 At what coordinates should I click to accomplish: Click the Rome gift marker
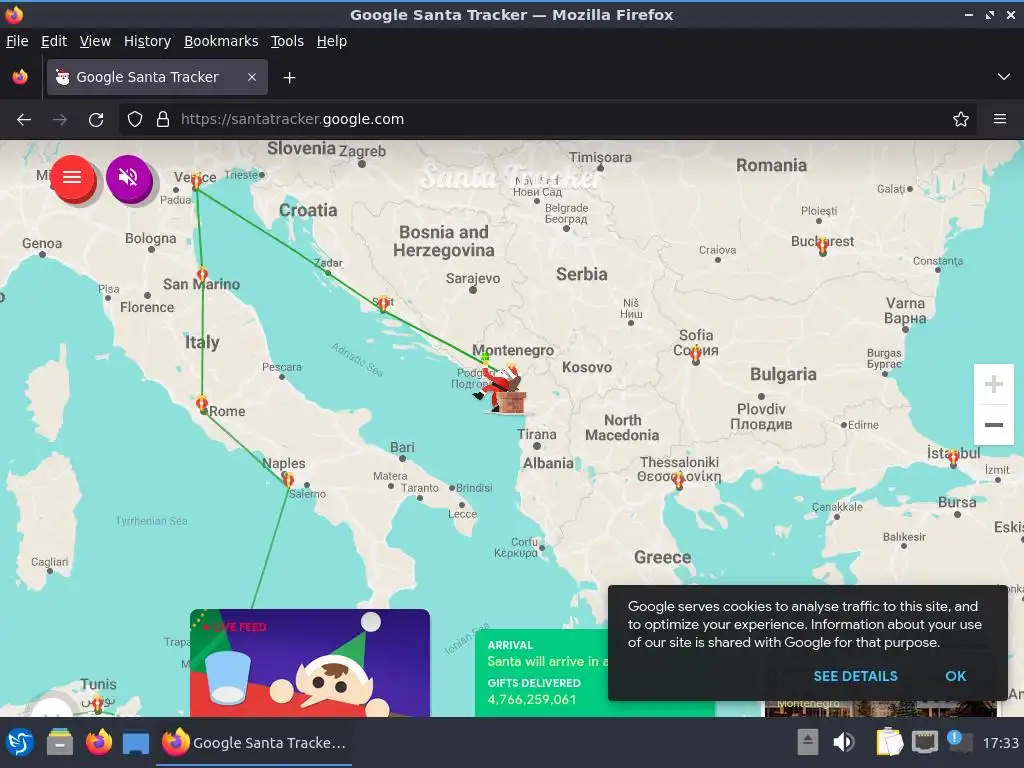click(202, 404)
